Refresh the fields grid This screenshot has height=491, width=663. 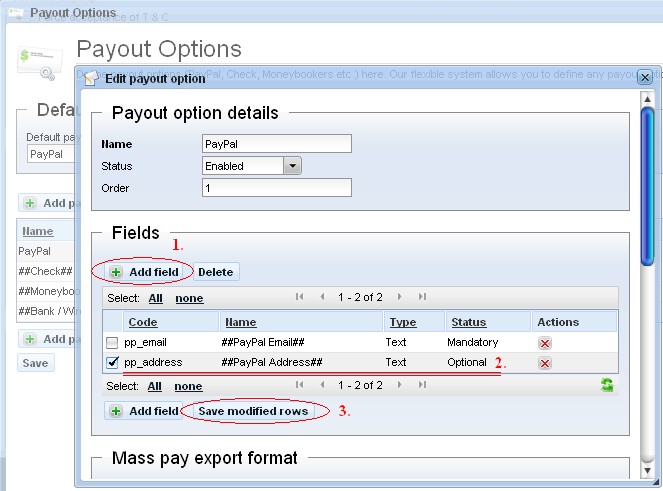[x=607, y=384]
